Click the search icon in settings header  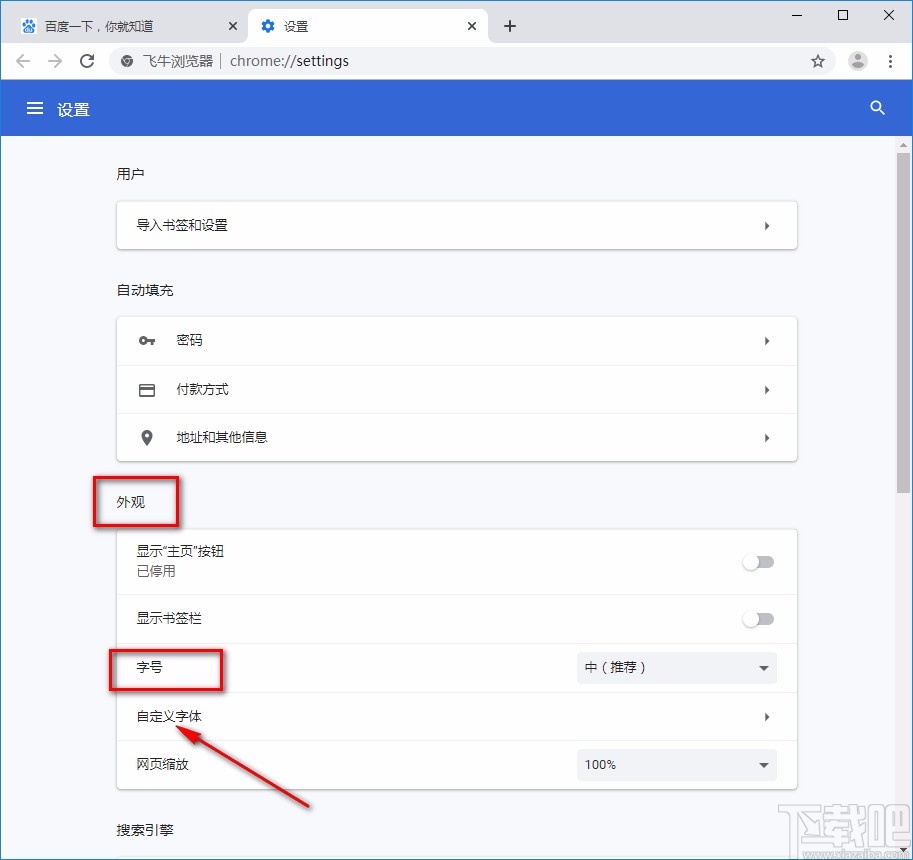[877, 108]
